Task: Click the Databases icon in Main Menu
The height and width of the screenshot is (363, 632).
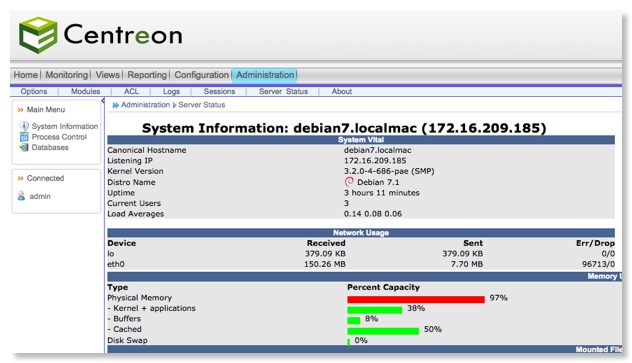Action: (24, 147)
